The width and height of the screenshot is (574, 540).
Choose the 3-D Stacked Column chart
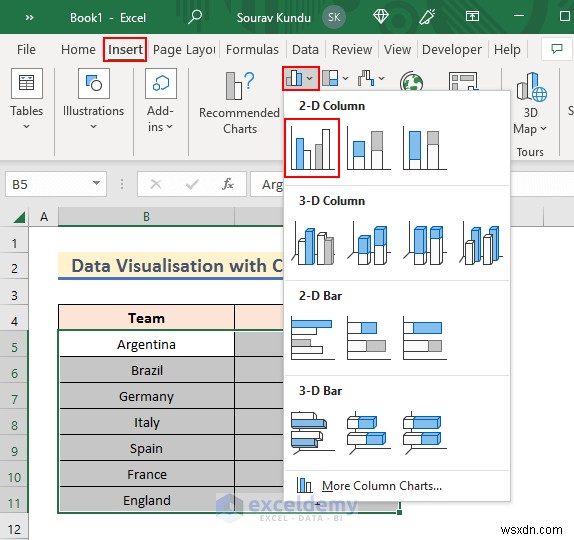pos(369,244)
